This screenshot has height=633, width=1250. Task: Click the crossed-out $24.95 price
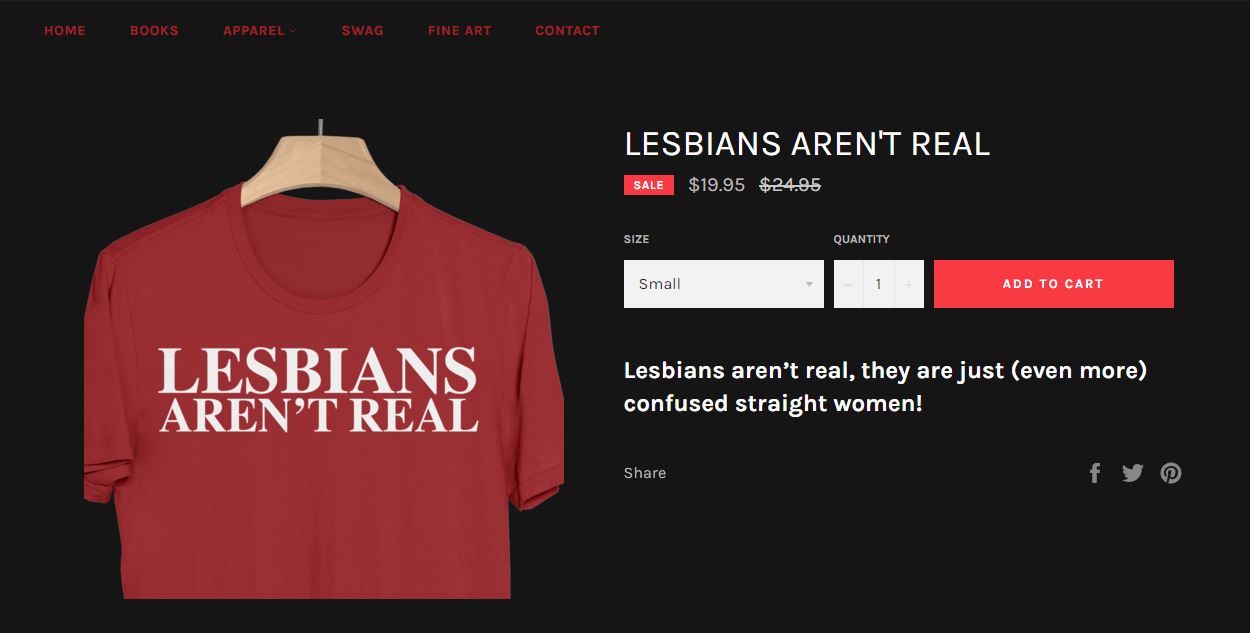pos(790,185)
